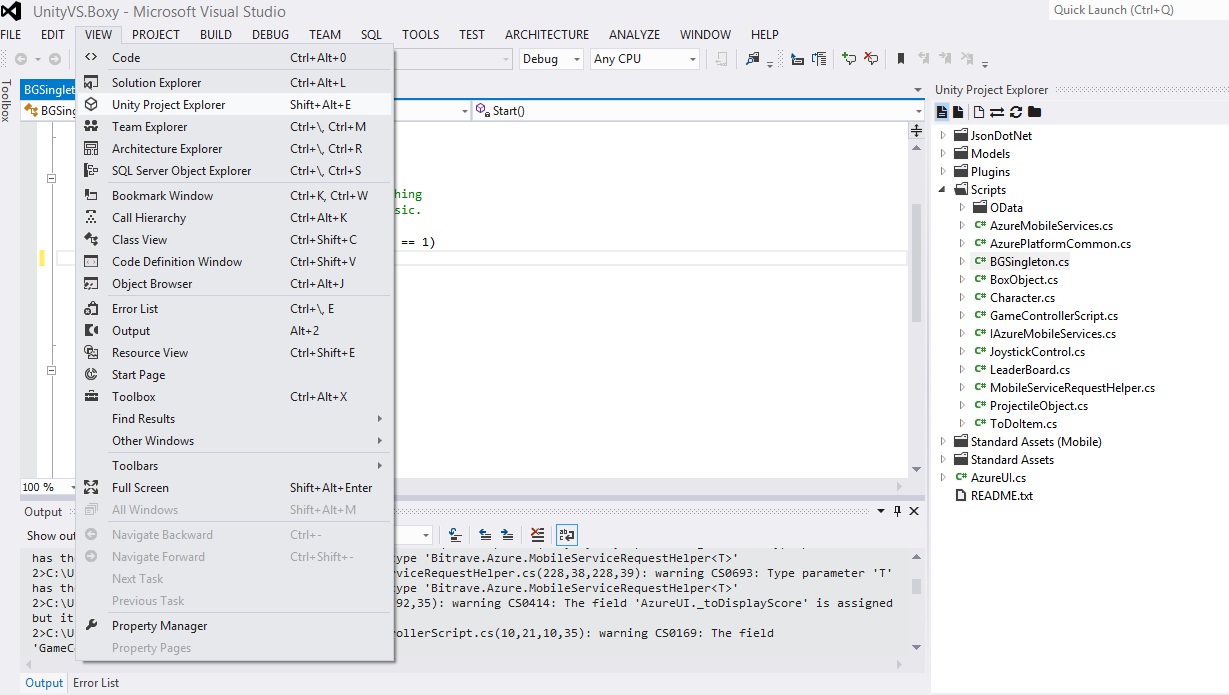Click the find message in code icon
Image resolution: width=1229 pixels, height=695 pixels.
pos(455,535)
